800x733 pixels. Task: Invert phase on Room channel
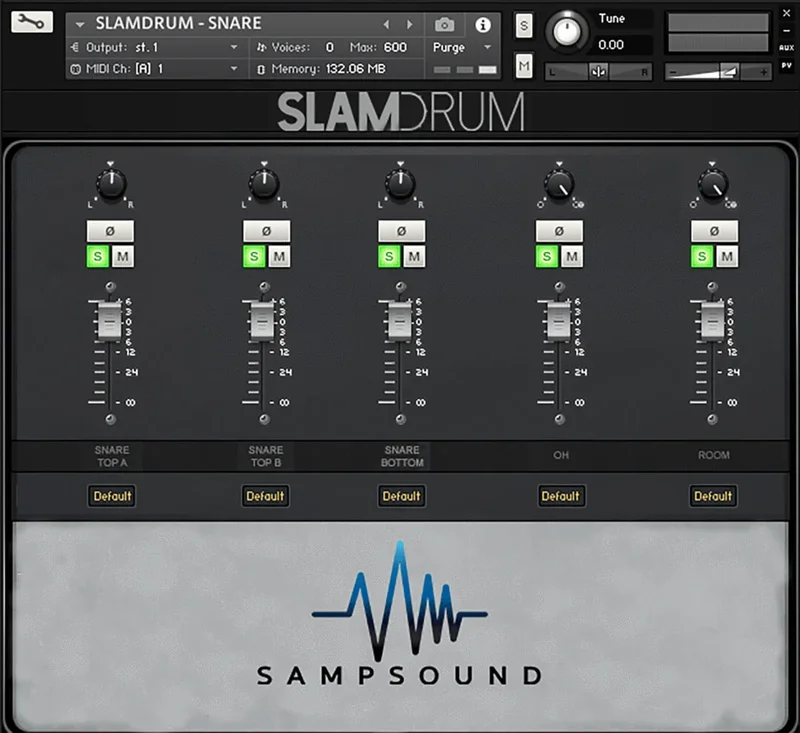click(714, 231)
